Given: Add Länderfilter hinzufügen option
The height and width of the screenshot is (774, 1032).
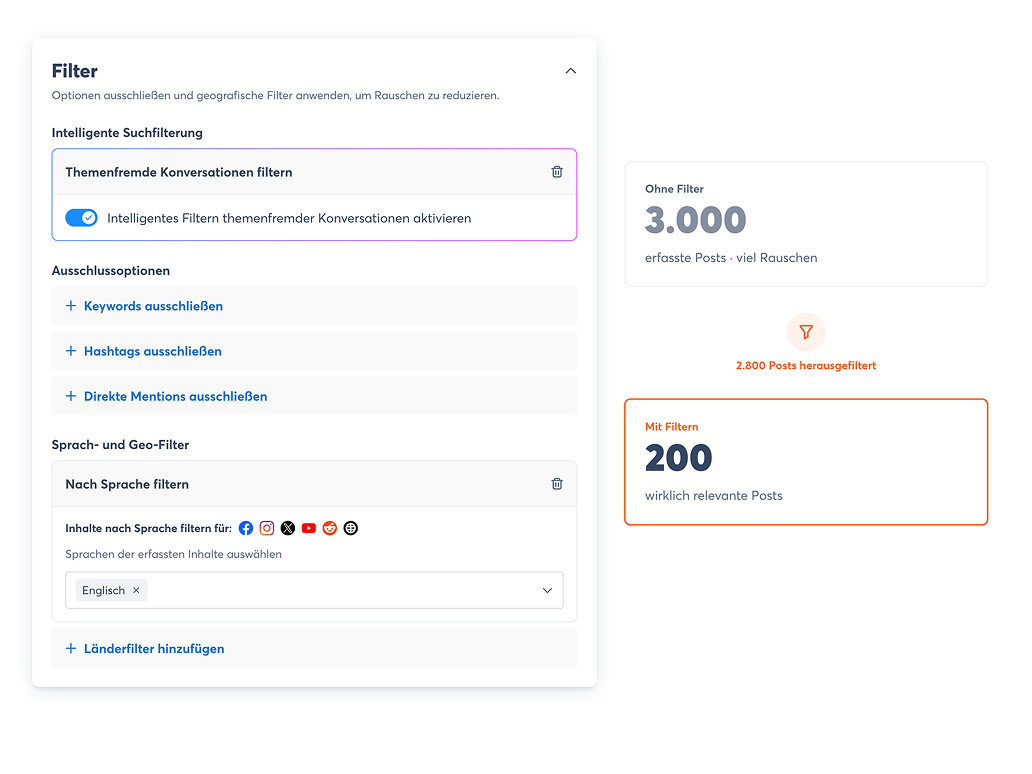Looking at the screenshot, I should pos(315,648).
